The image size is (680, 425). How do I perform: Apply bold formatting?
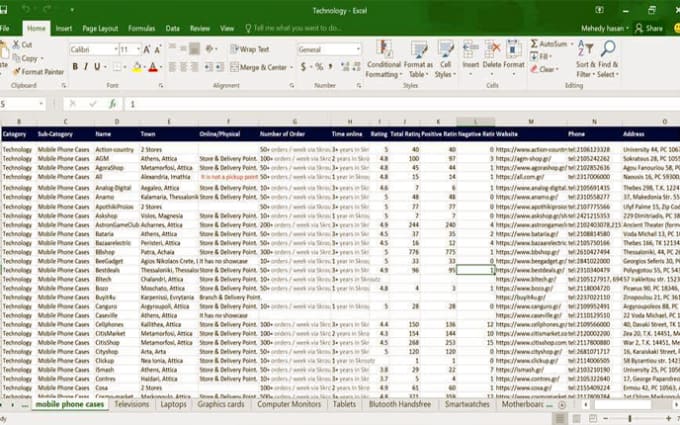[75, 67]
